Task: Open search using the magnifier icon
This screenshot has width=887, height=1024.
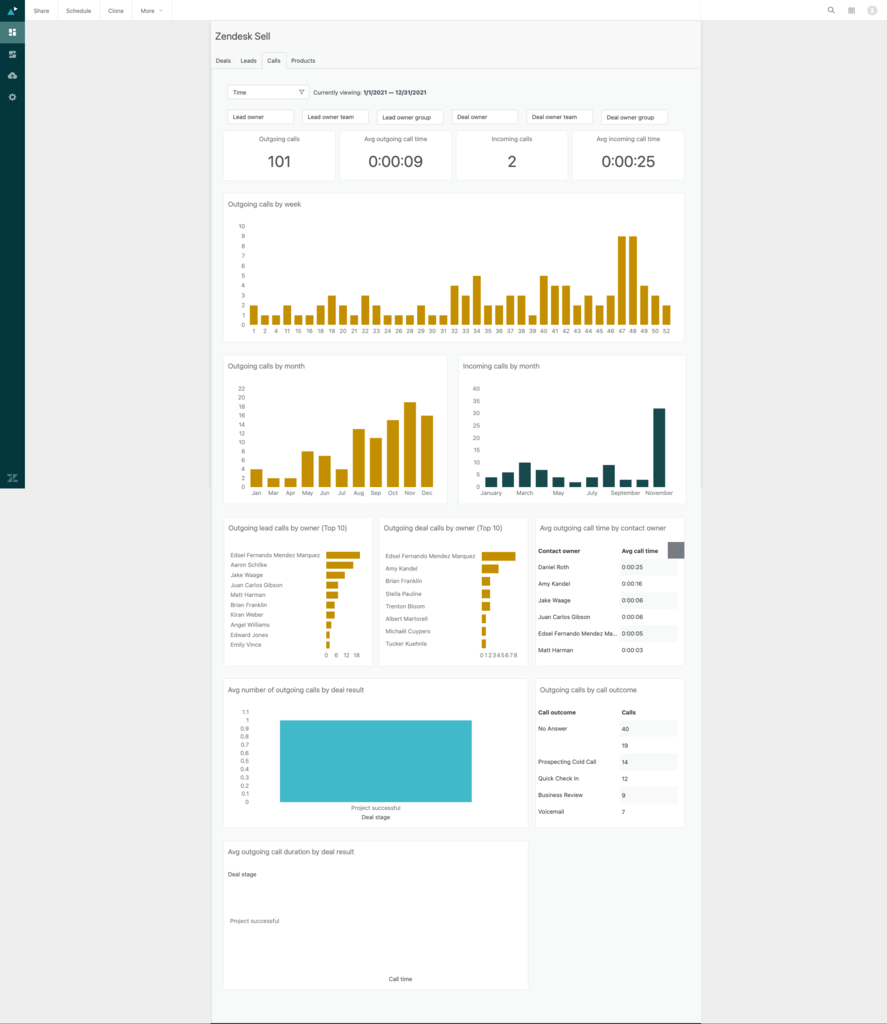Action: coord(830,10)
